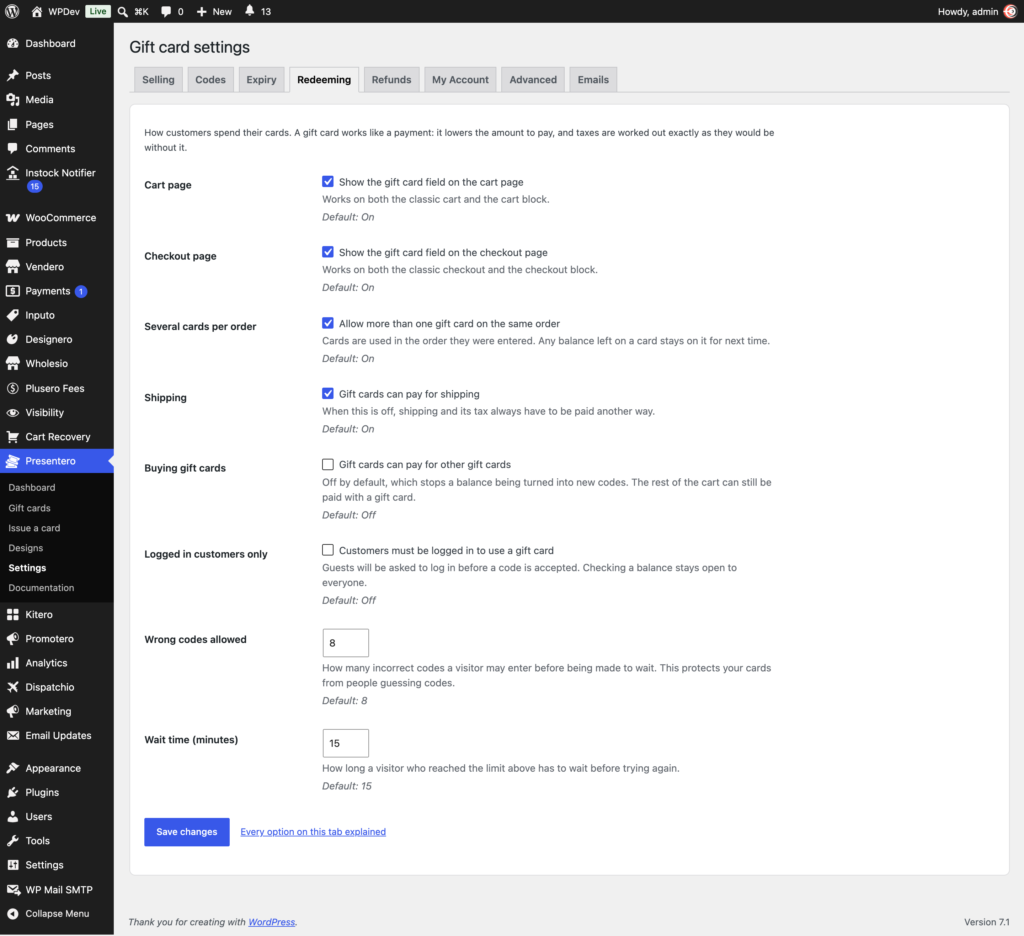
Task: Click the Cart Recovery cart icon
Action: [x=12, y=436]
